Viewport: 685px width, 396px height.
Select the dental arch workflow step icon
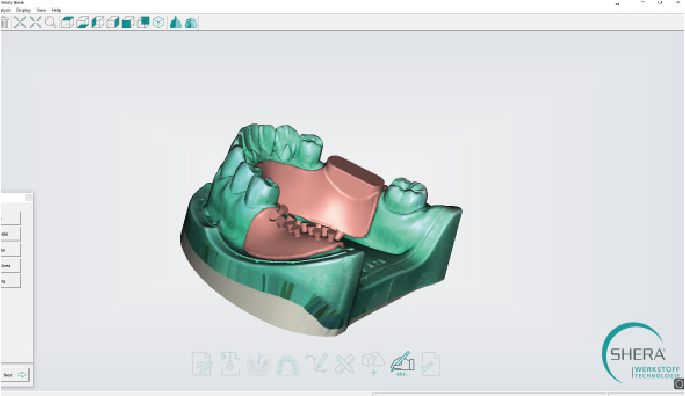tap(287, 365)
